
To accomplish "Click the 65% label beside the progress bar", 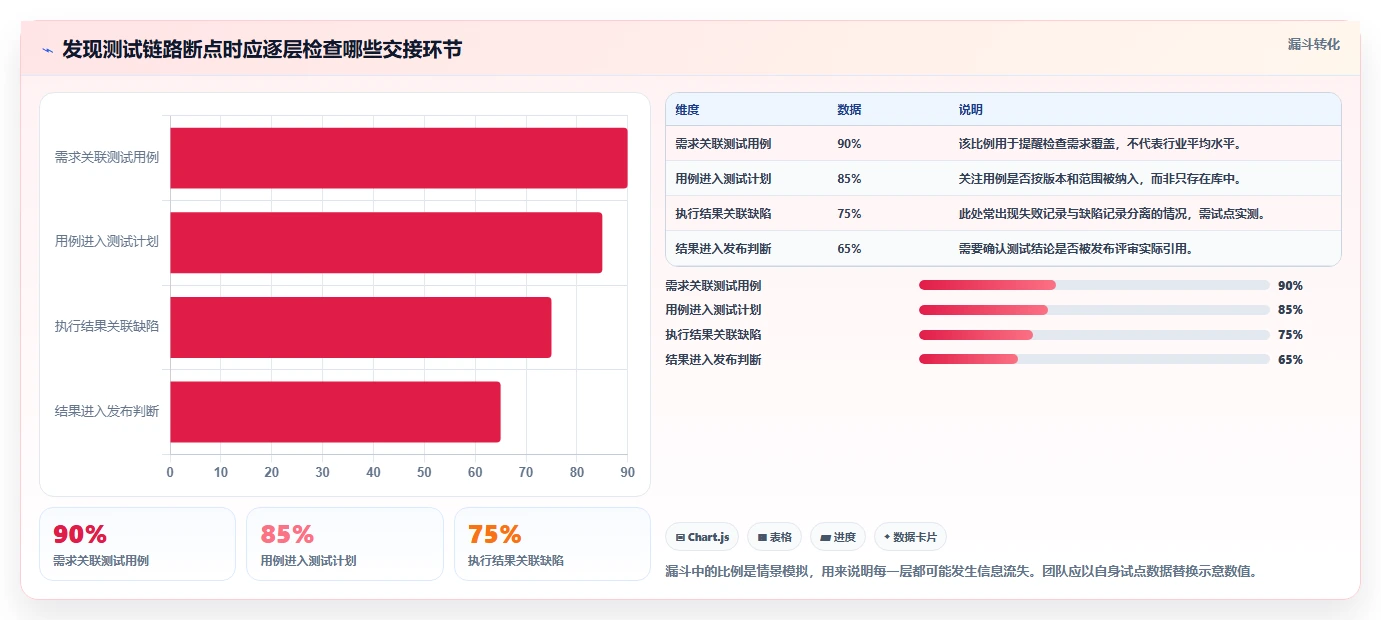I will (x=1290, y=360).
